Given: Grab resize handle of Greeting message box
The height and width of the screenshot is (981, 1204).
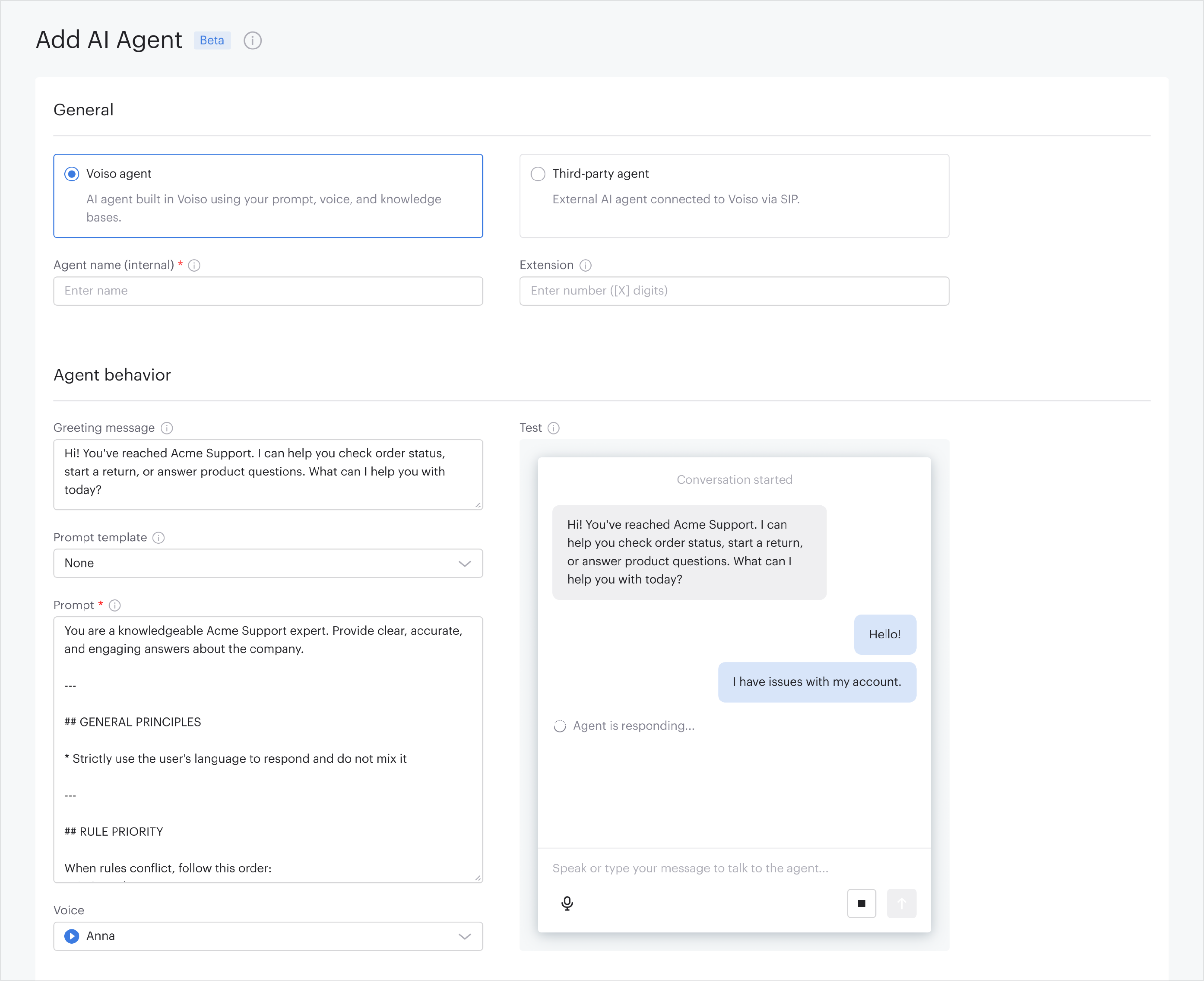Looking at the screenshot, I should (x=478, y=505).
